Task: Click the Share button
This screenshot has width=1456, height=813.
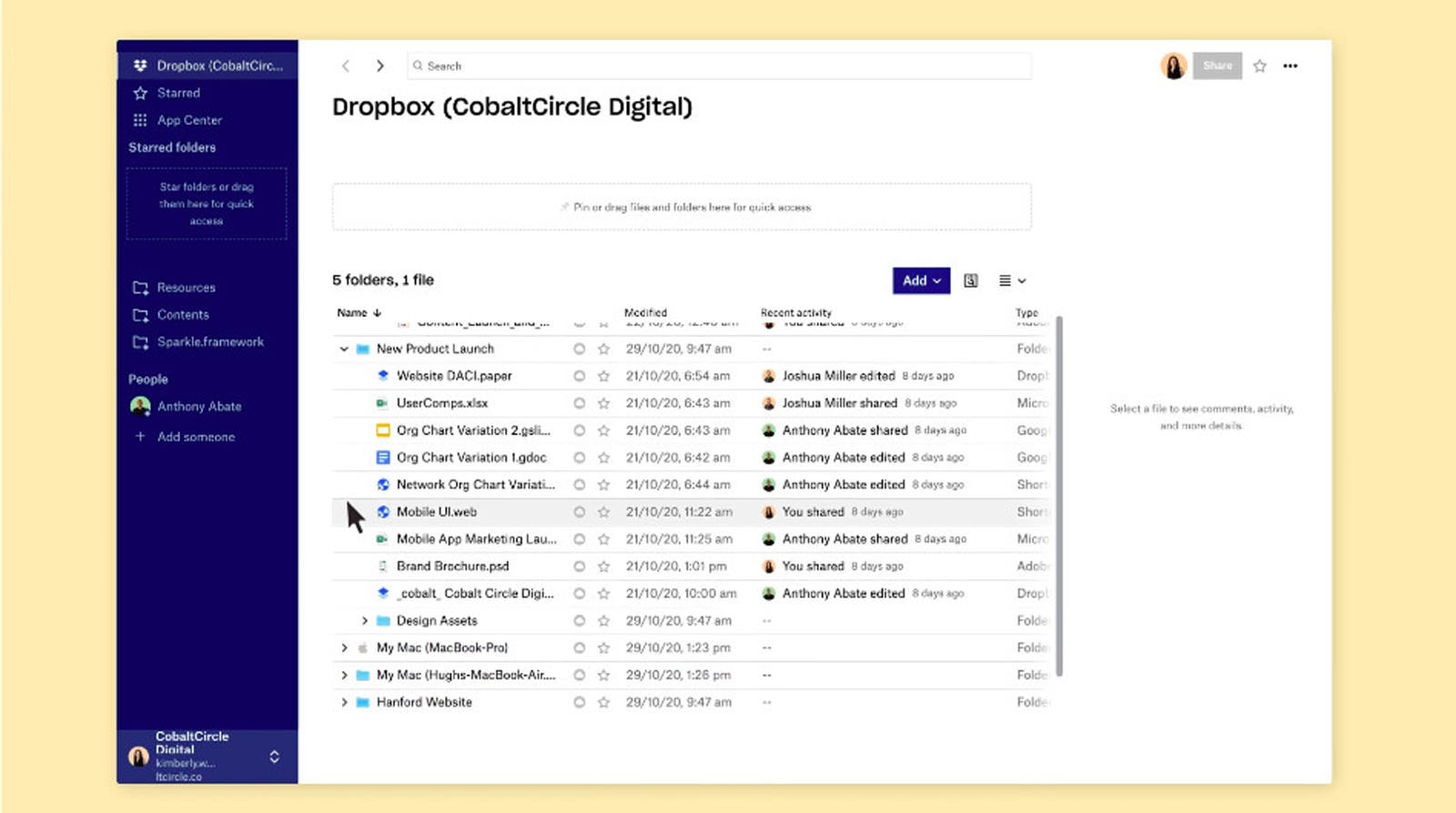Action: pyautogui.click(x=1217, y=66)
